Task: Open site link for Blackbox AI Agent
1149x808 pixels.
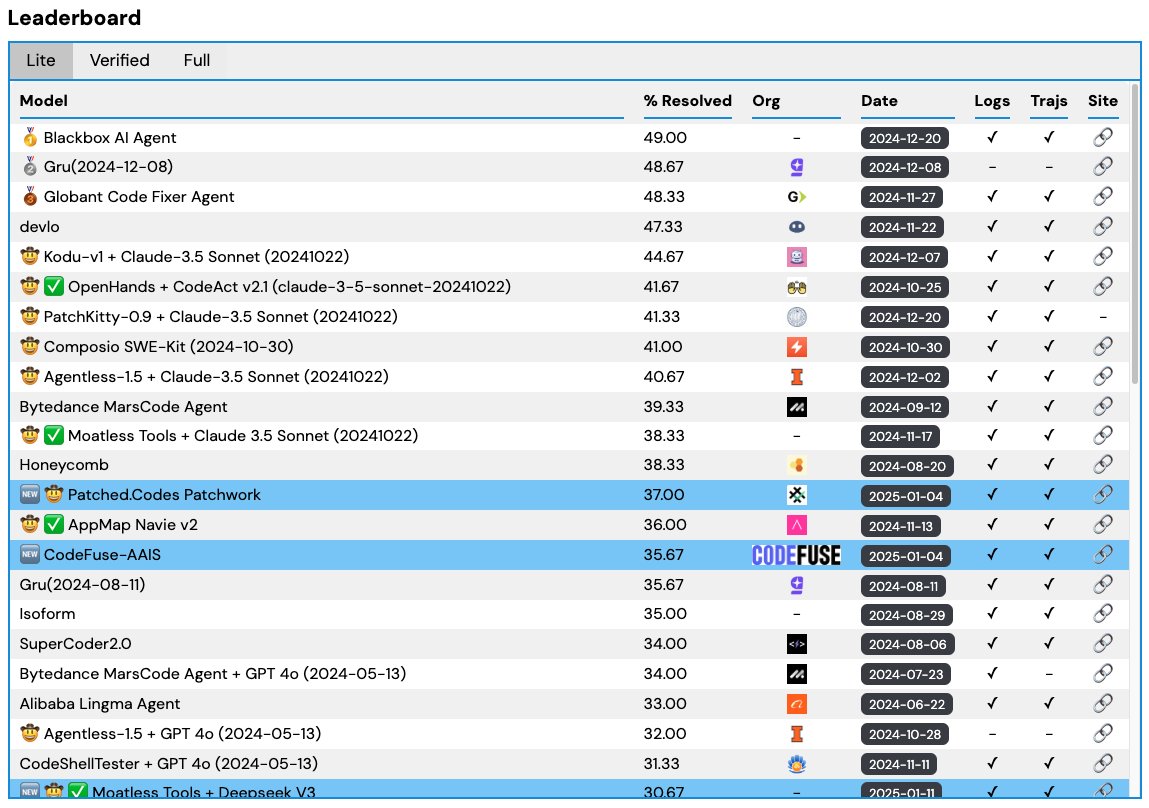Action: [1103, 137]
